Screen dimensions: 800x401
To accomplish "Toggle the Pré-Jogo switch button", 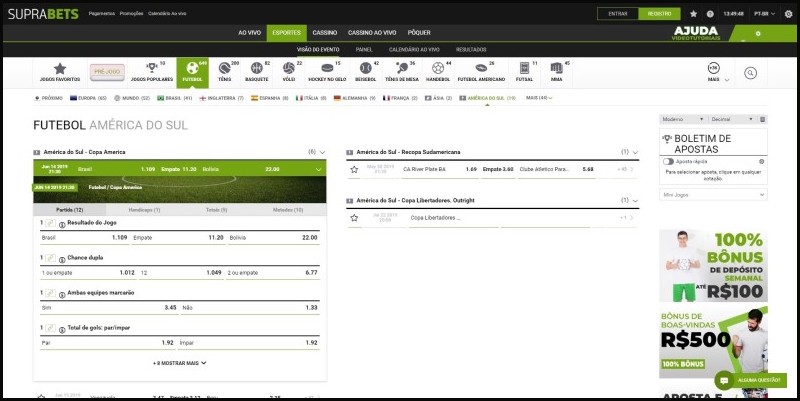I will pyautogui.click(x=107, y=72).
